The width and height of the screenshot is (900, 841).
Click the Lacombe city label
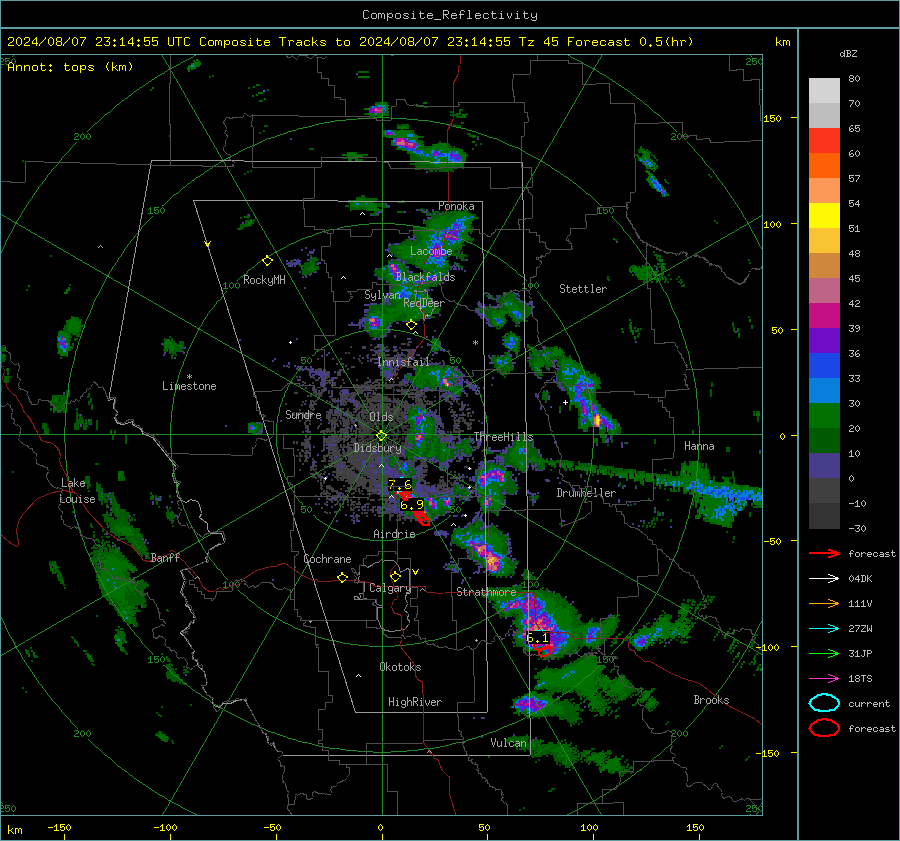pyautogui.click(x=431, y=251)
